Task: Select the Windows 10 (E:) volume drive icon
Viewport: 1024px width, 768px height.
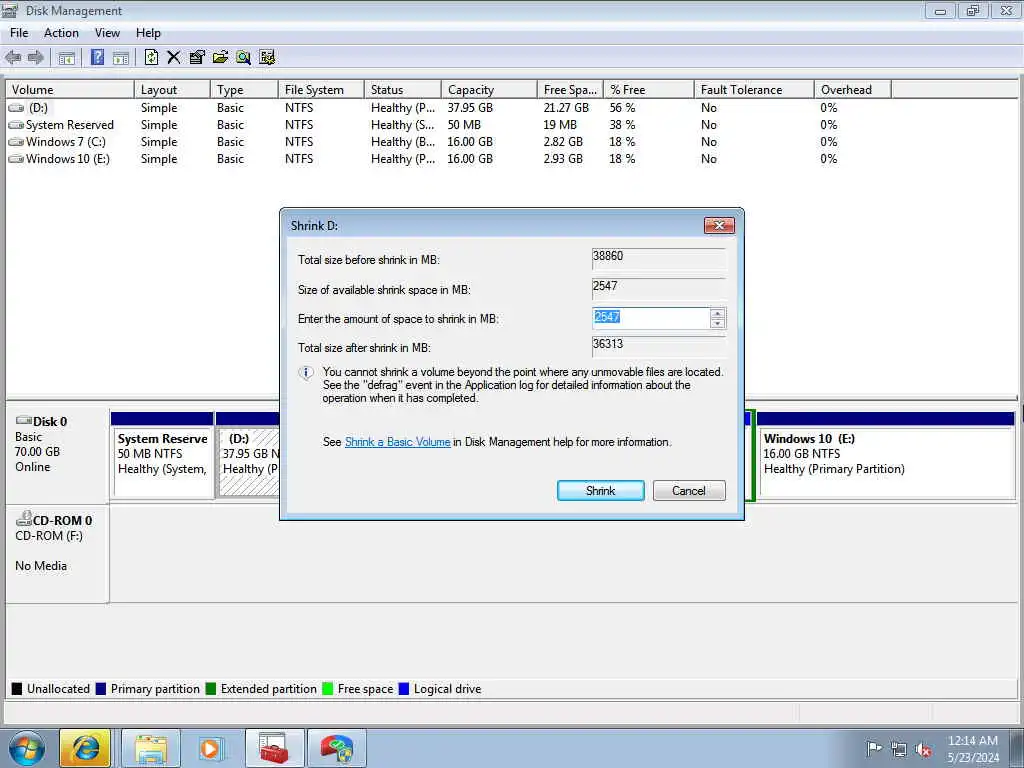Action: pyautogui.click(x=16, y=159)
